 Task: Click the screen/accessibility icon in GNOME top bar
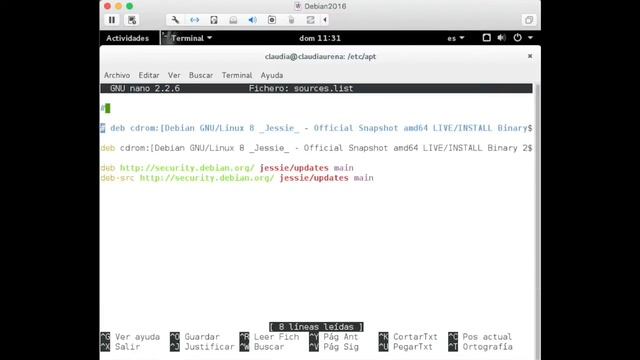pyautogui.click(x=486, y=38)
